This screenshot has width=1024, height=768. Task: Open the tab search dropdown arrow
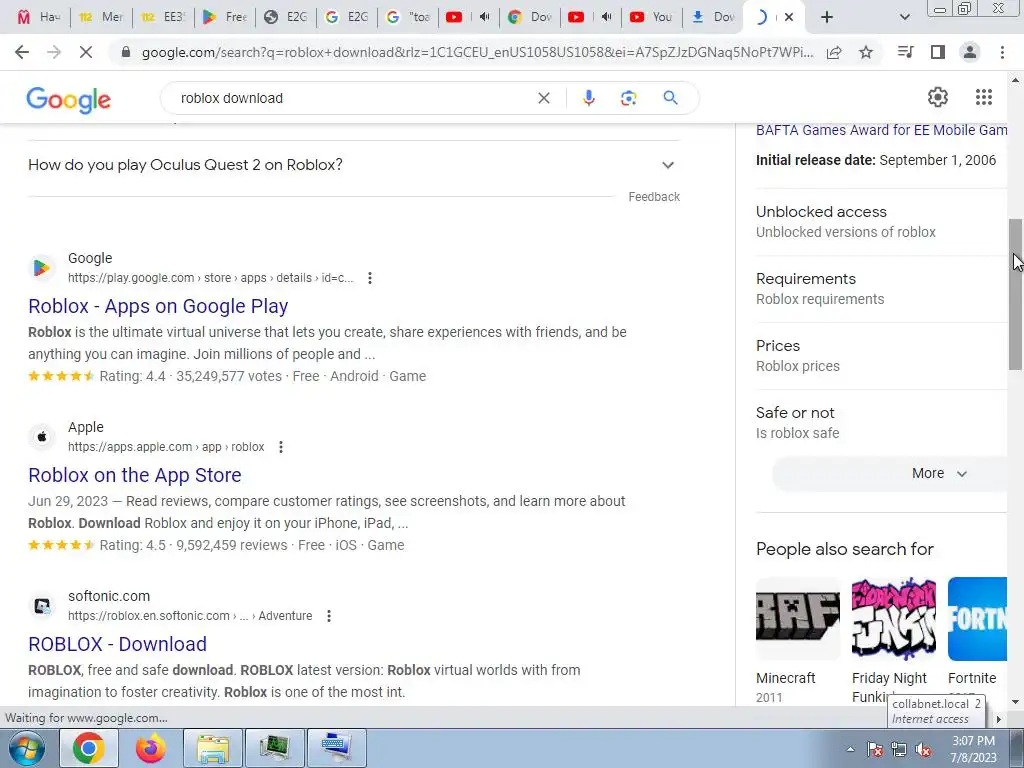click(904, 17)
